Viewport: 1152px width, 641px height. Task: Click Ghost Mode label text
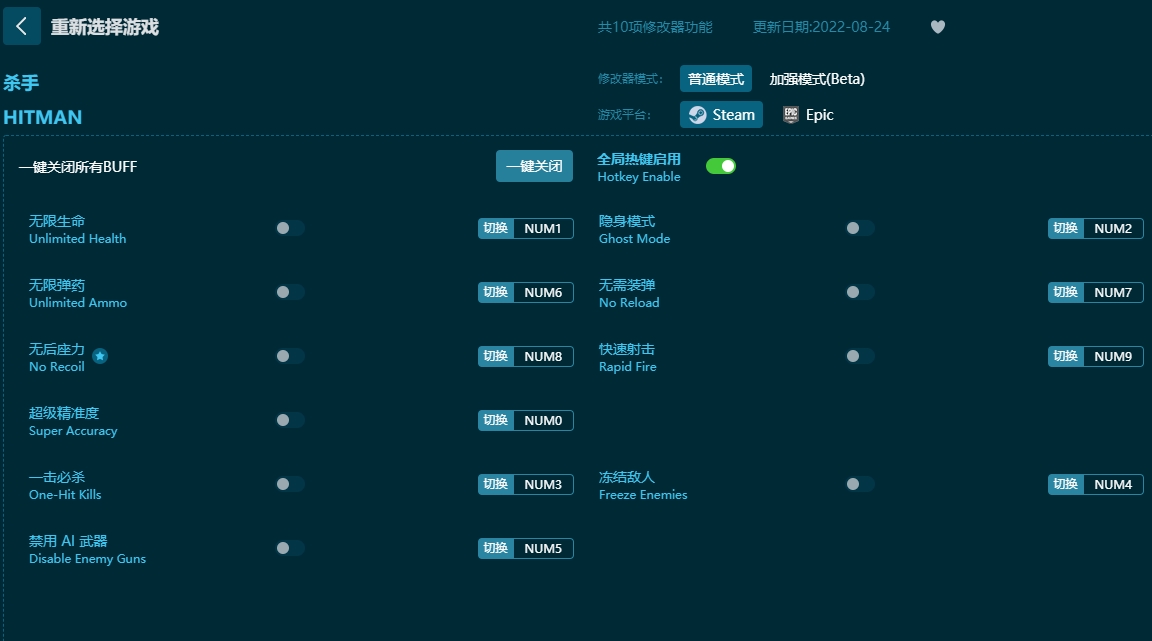point(634,239)
